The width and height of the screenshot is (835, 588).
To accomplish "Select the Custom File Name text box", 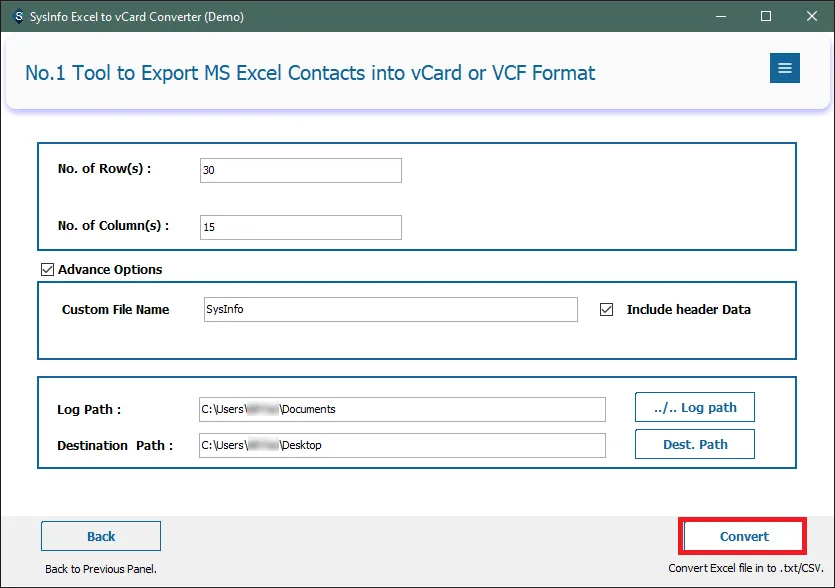I will tap(390, 310).
